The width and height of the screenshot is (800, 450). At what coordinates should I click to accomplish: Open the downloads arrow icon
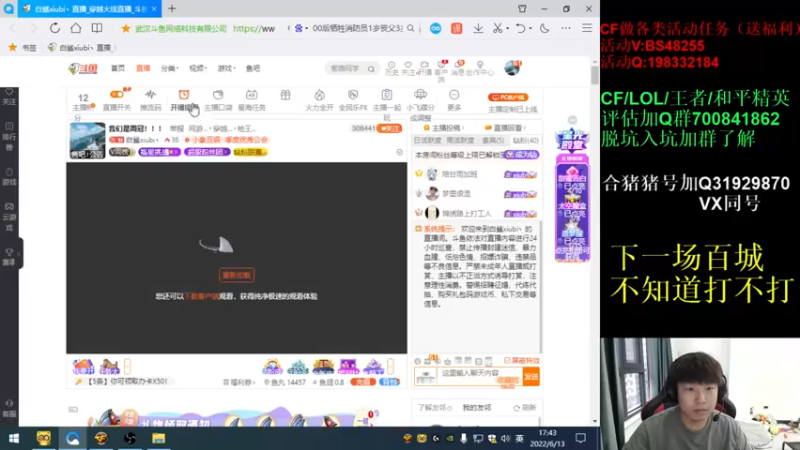coord(478,29)
